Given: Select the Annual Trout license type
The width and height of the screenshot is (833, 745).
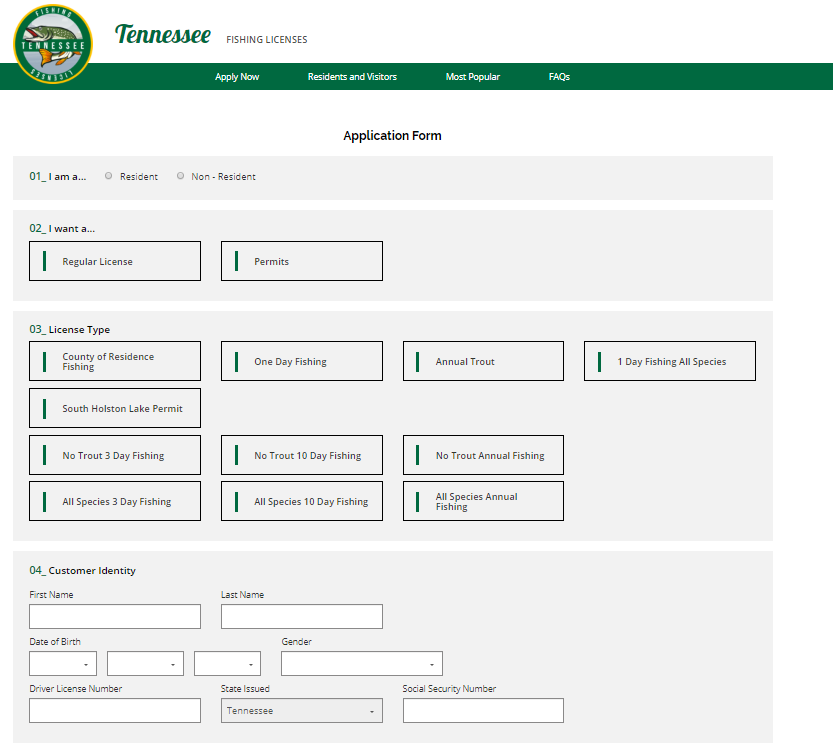Looking at the screenshot, I should [x=483, y=361].
